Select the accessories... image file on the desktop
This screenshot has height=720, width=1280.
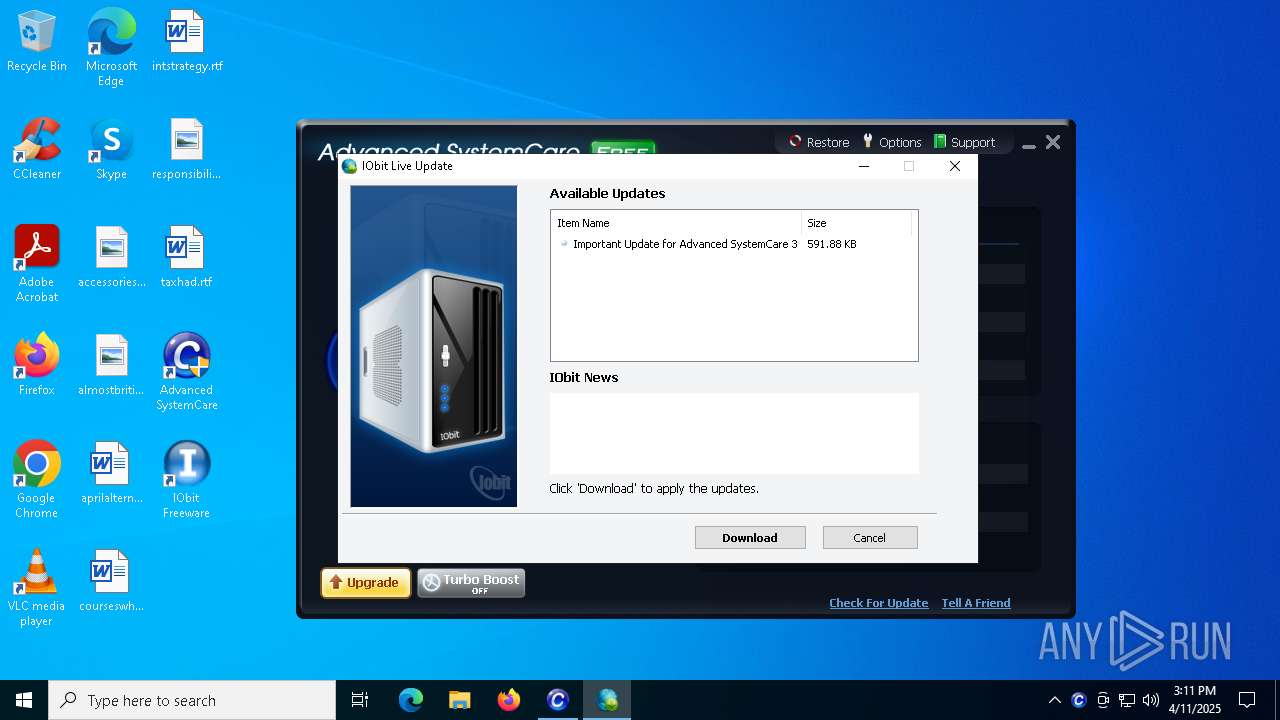click(111, 258)
